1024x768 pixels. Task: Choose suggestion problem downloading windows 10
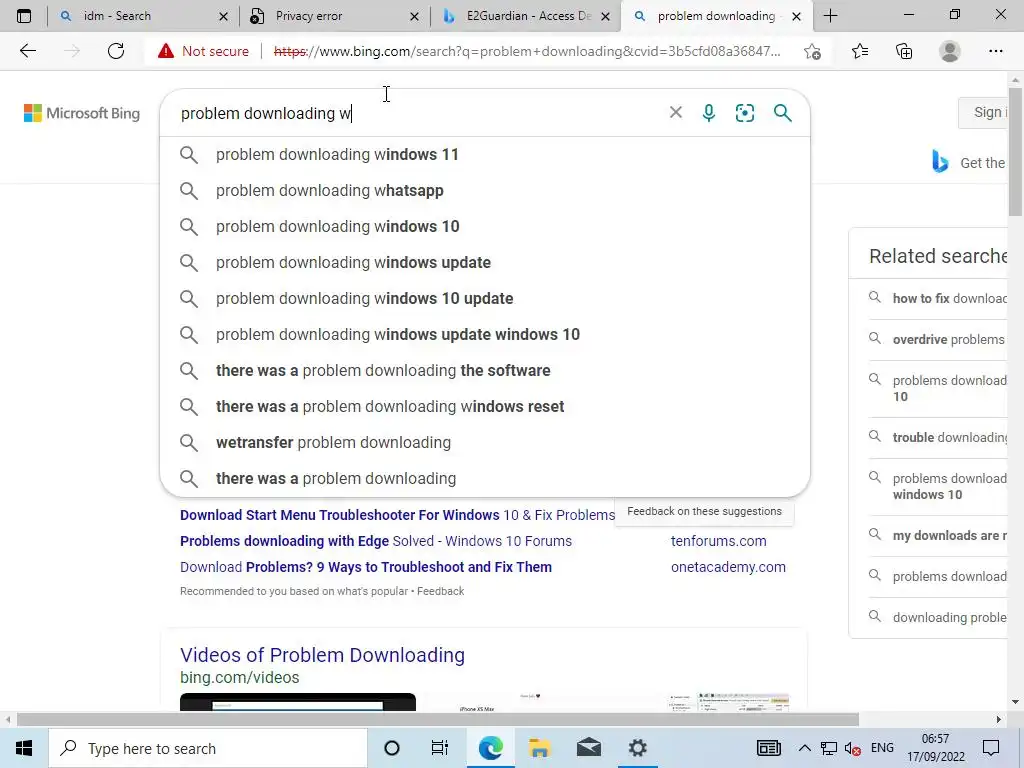click(x=485, y=227)
